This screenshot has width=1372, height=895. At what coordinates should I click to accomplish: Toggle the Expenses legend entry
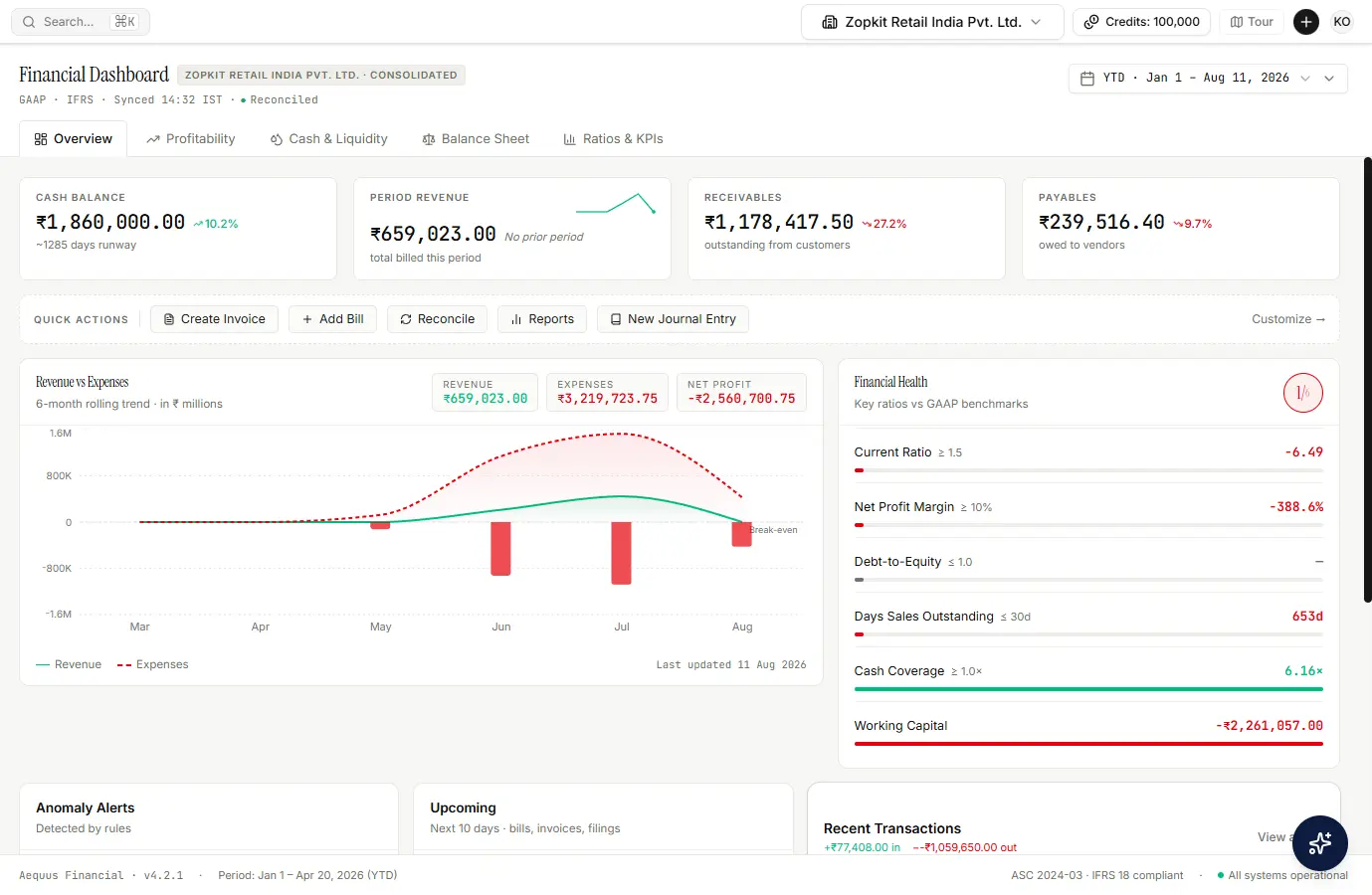pos(152,665)
